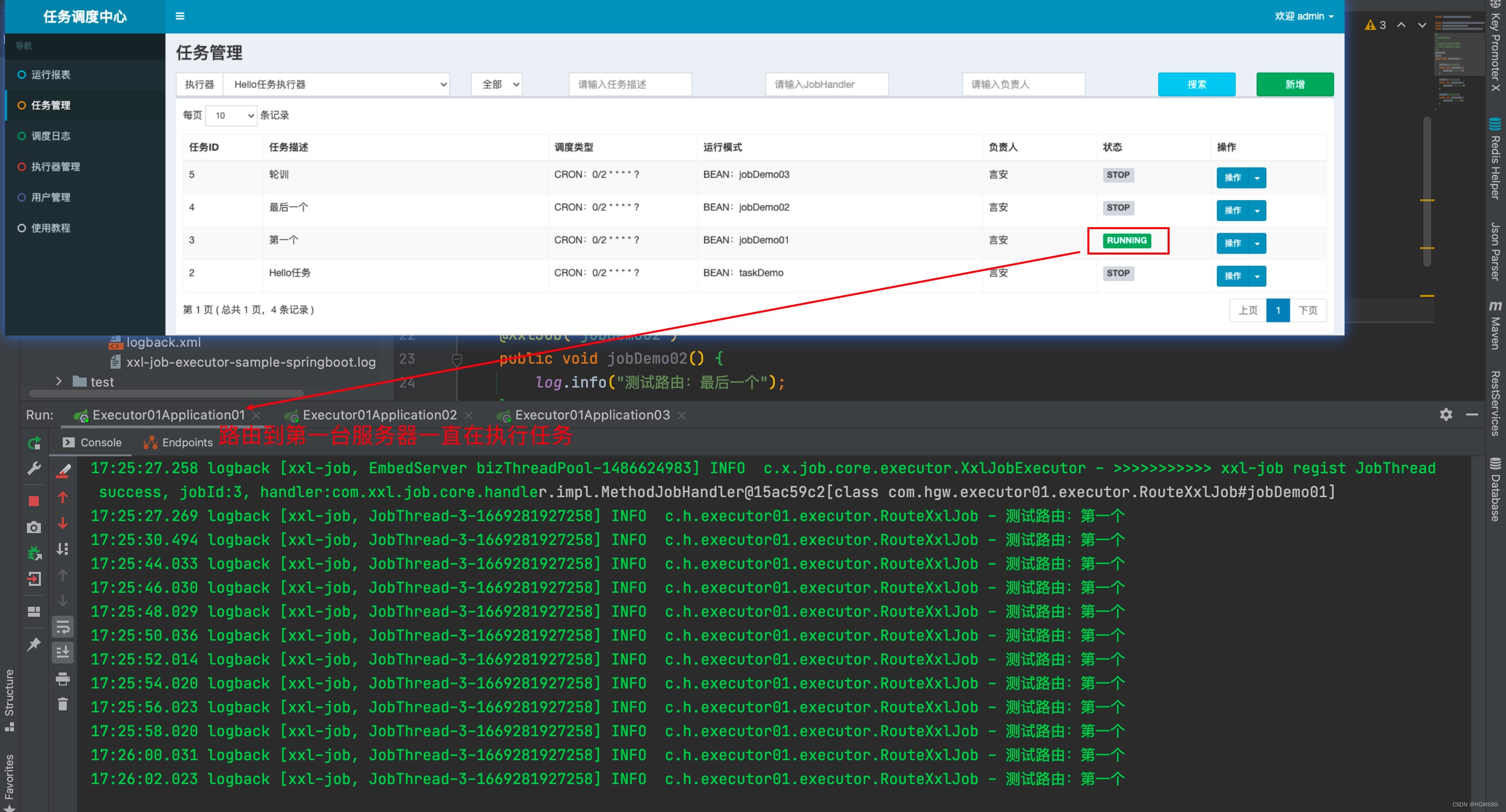
Task: Hide the Run panel with minus icon
Action: [1472, 414]
